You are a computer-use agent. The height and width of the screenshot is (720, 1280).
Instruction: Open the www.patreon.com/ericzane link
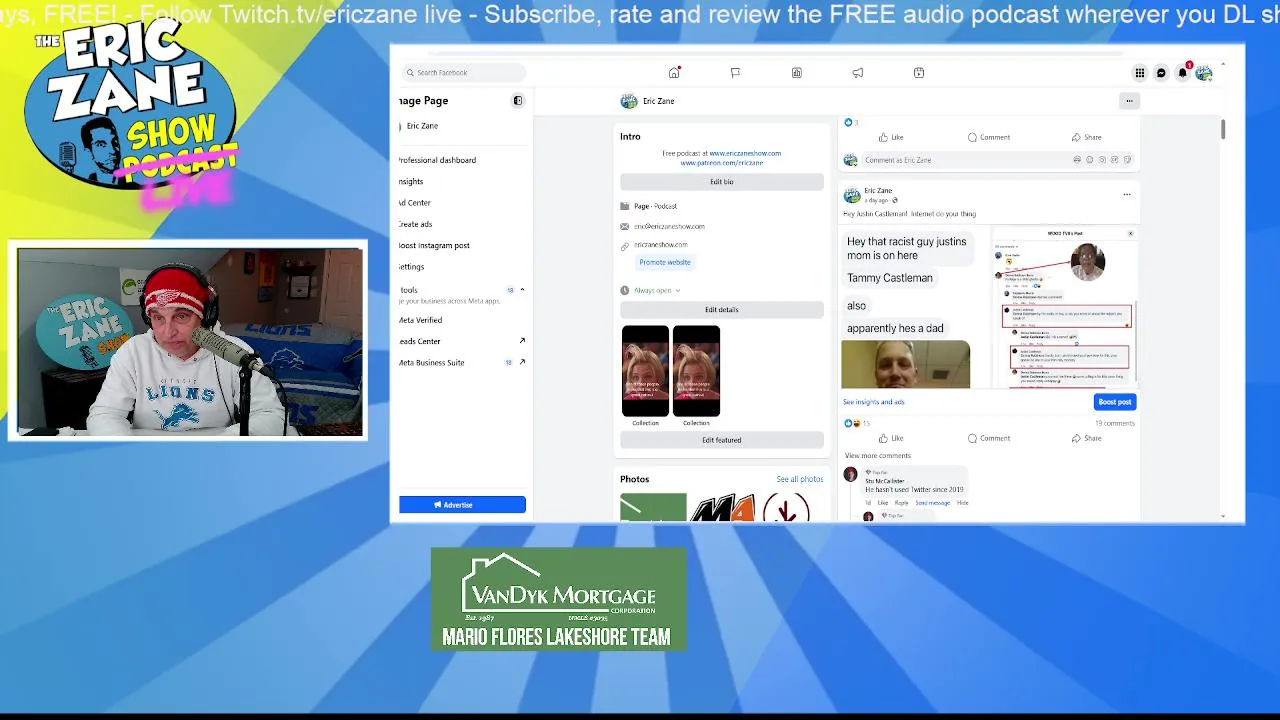(x=721, y=162)
